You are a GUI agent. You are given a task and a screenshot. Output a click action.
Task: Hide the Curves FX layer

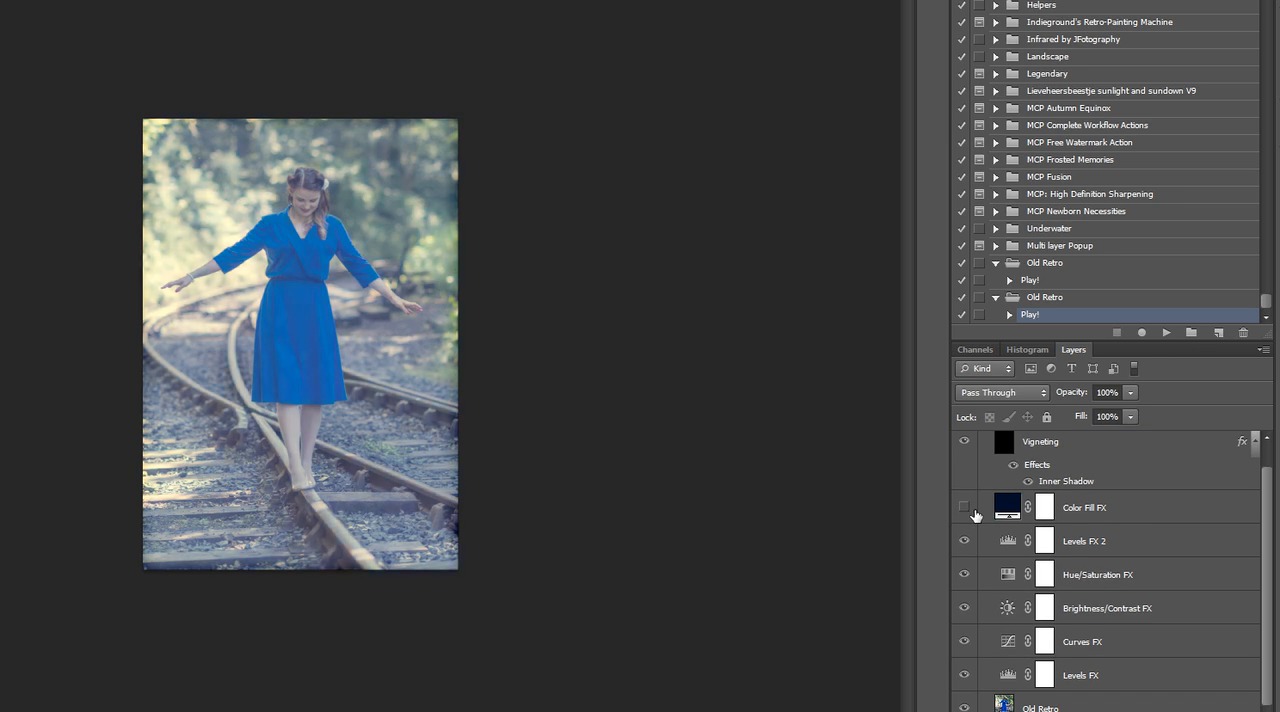coord(964,641)
